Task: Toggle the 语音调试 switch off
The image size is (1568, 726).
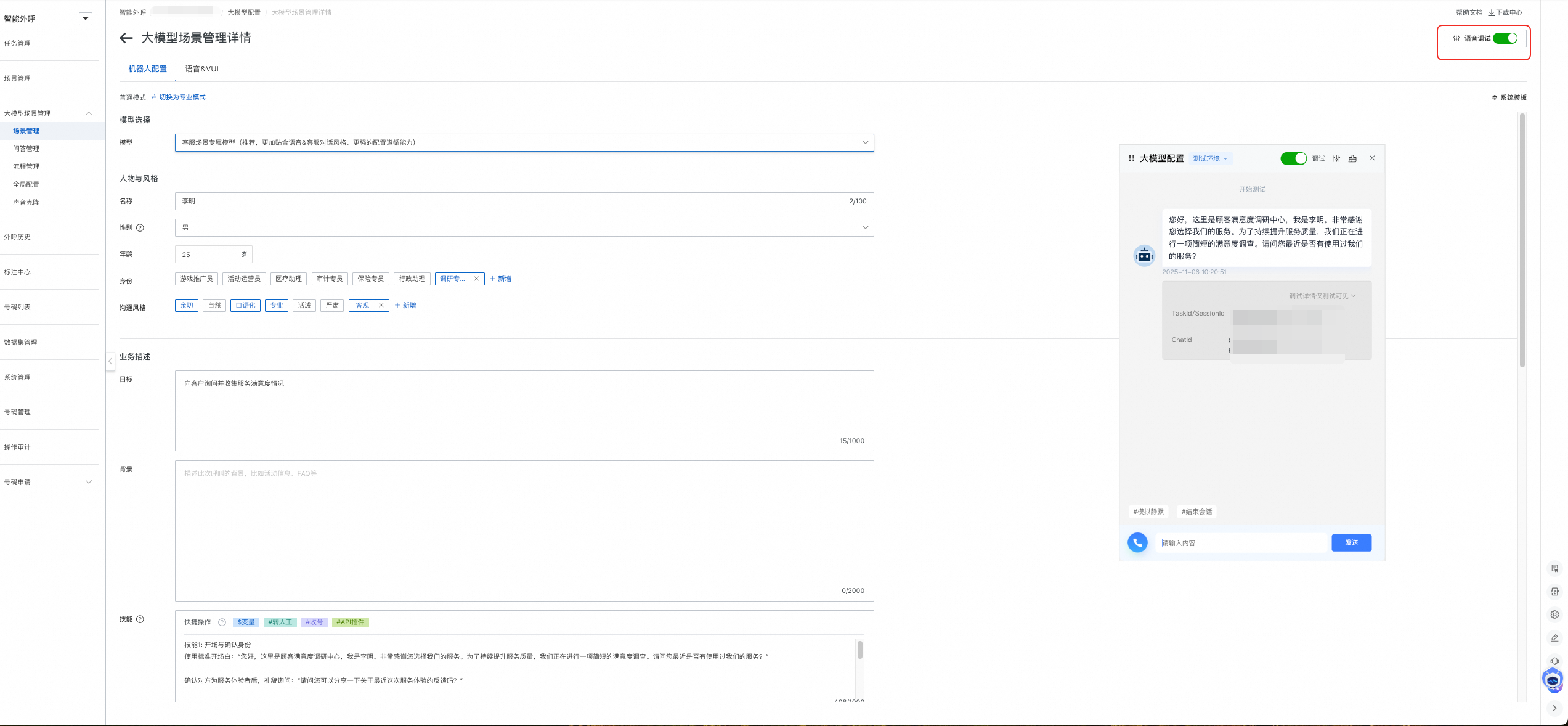Action: click(x=1505, y=38)
